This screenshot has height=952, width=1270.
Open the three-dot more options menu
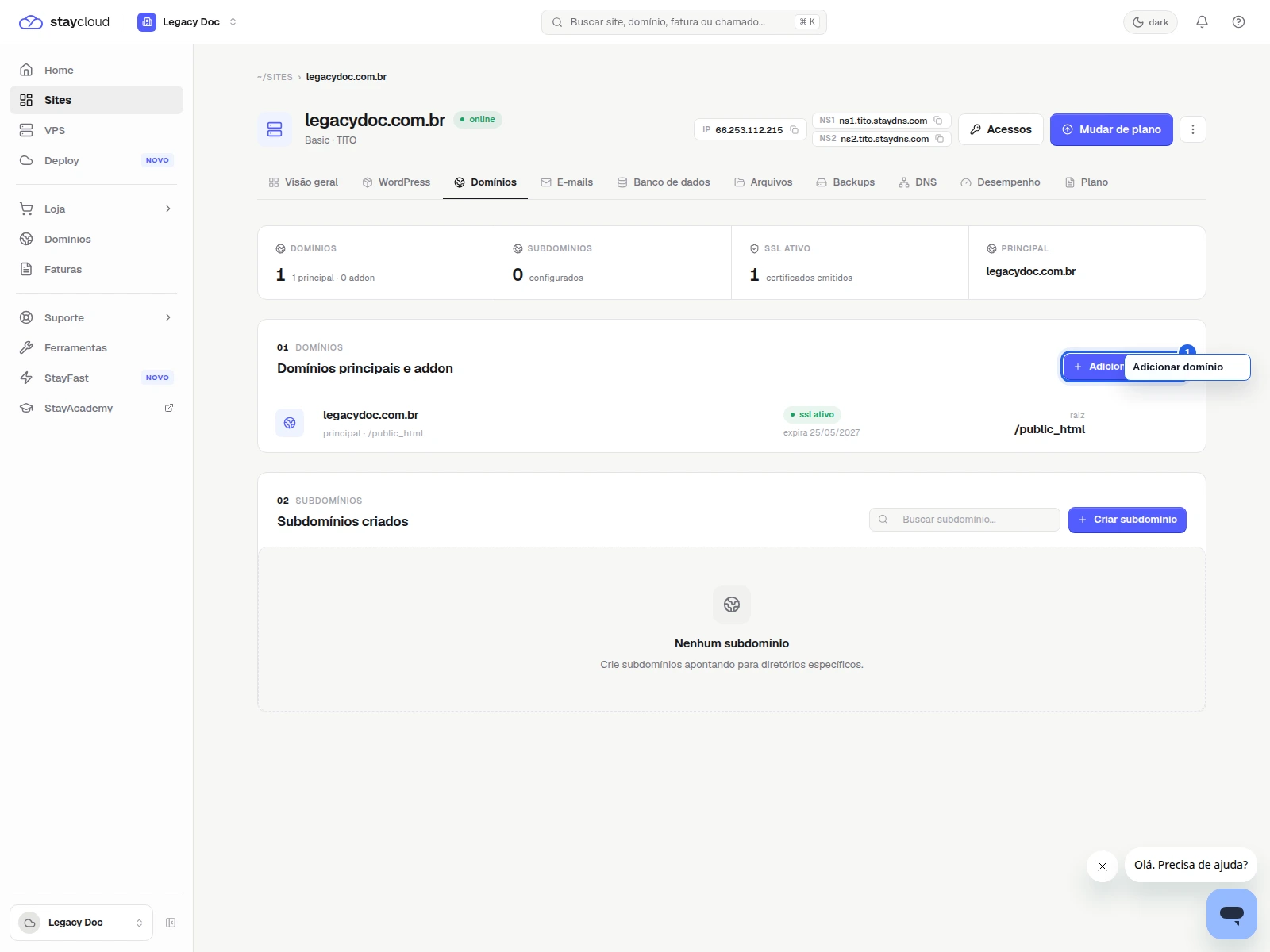click(1192, 129)
